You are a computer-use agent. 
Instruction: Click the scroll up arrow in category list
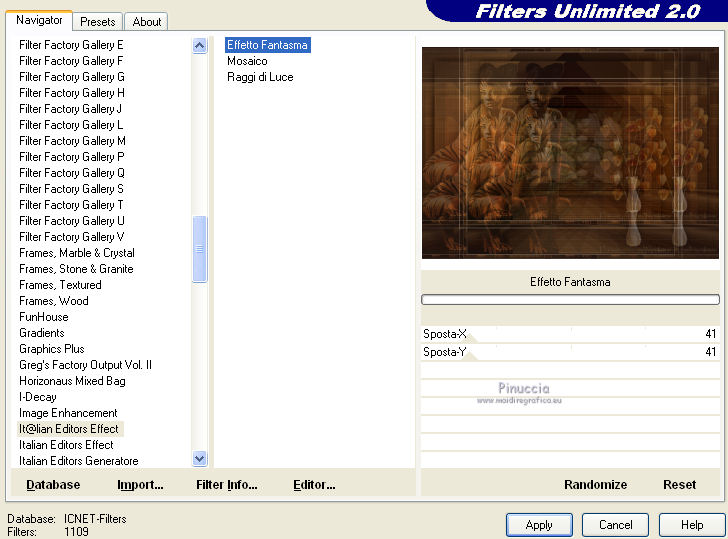click(x=200, y=45)
